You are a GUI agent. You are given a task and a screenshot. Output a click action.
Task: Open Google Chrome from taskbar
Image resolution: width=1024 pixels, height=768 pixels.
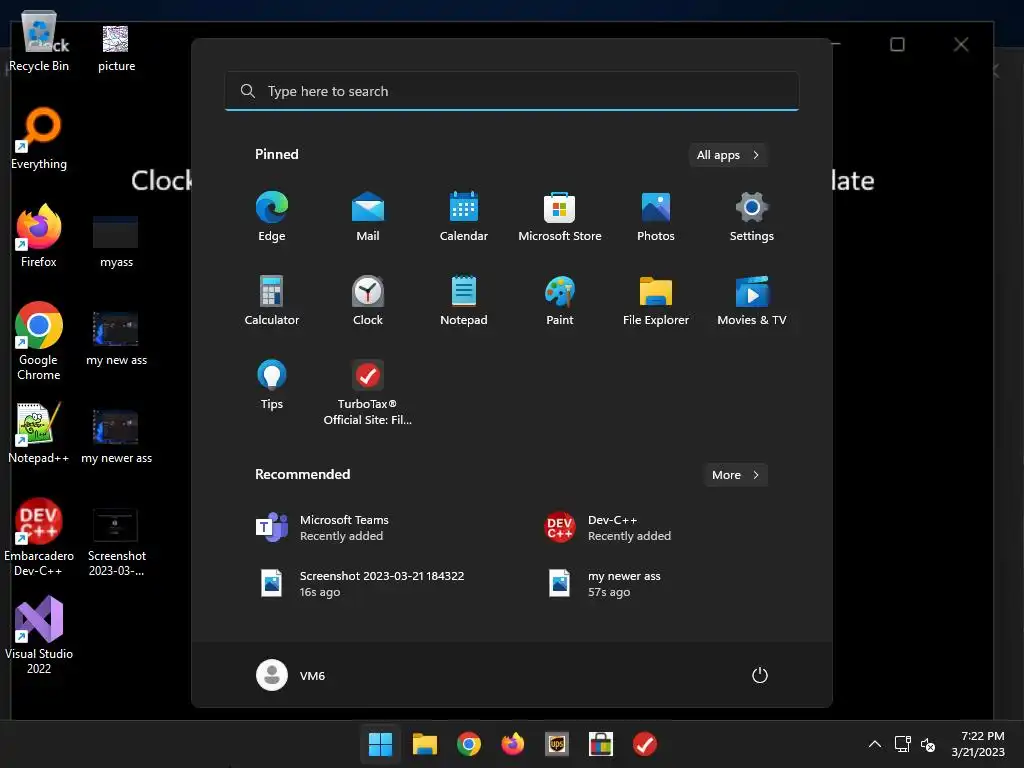(469, 744)
